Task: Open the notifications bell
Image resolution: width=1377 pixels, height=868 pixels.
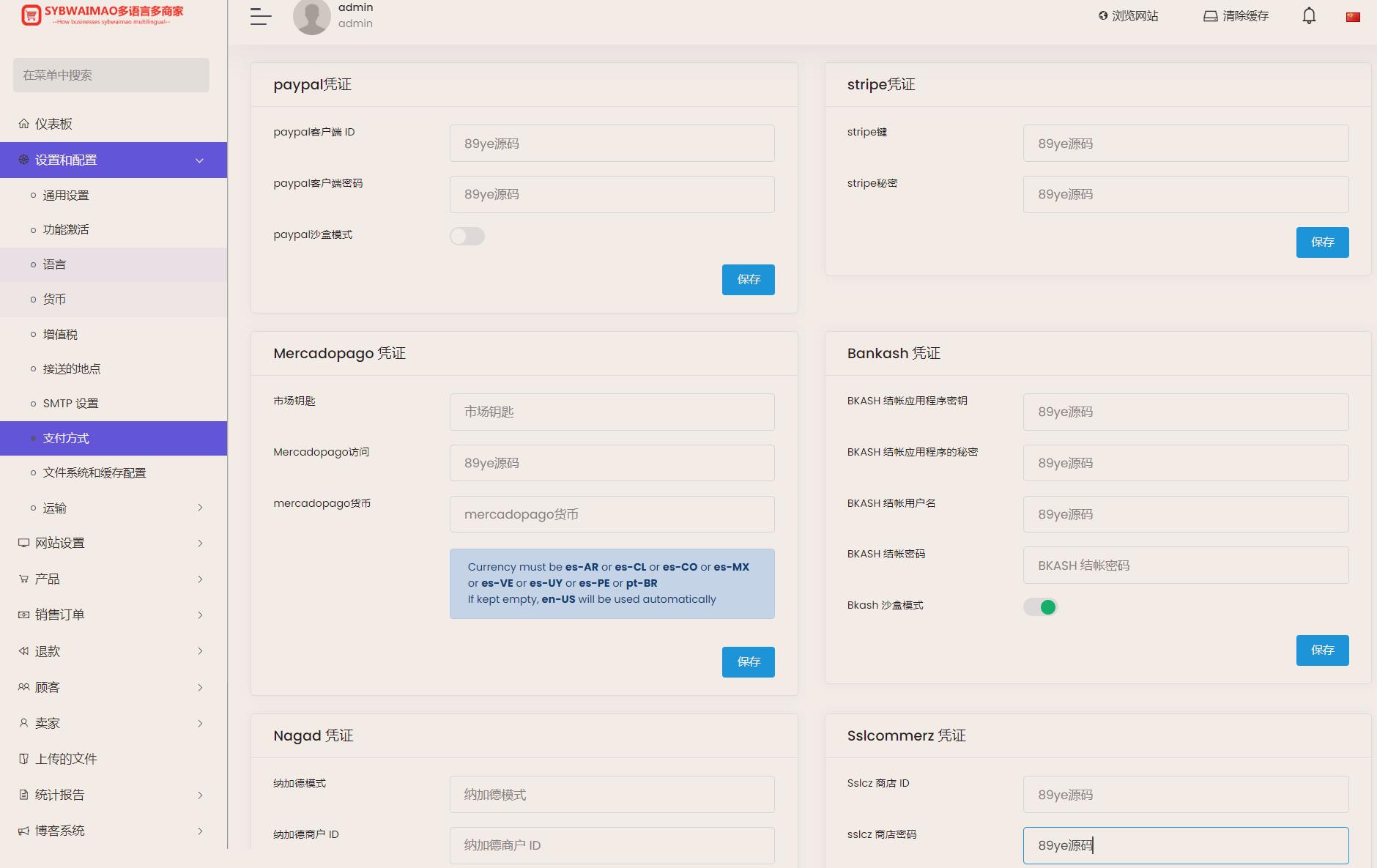Action: [x=1309, y=15]
